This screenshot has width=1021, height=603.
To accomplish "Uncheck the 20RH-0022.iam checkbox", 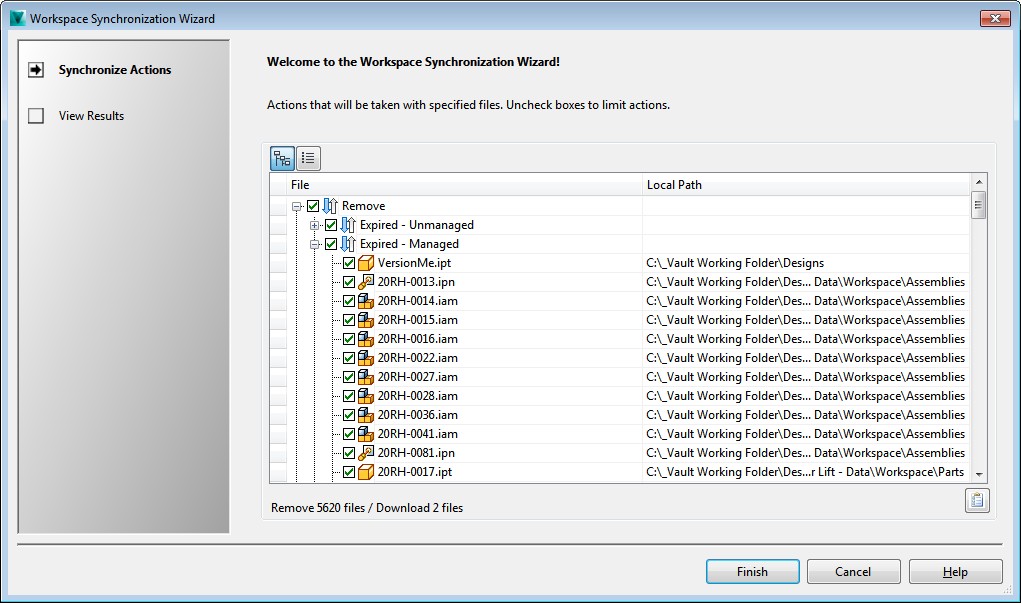I will point(349,358).
